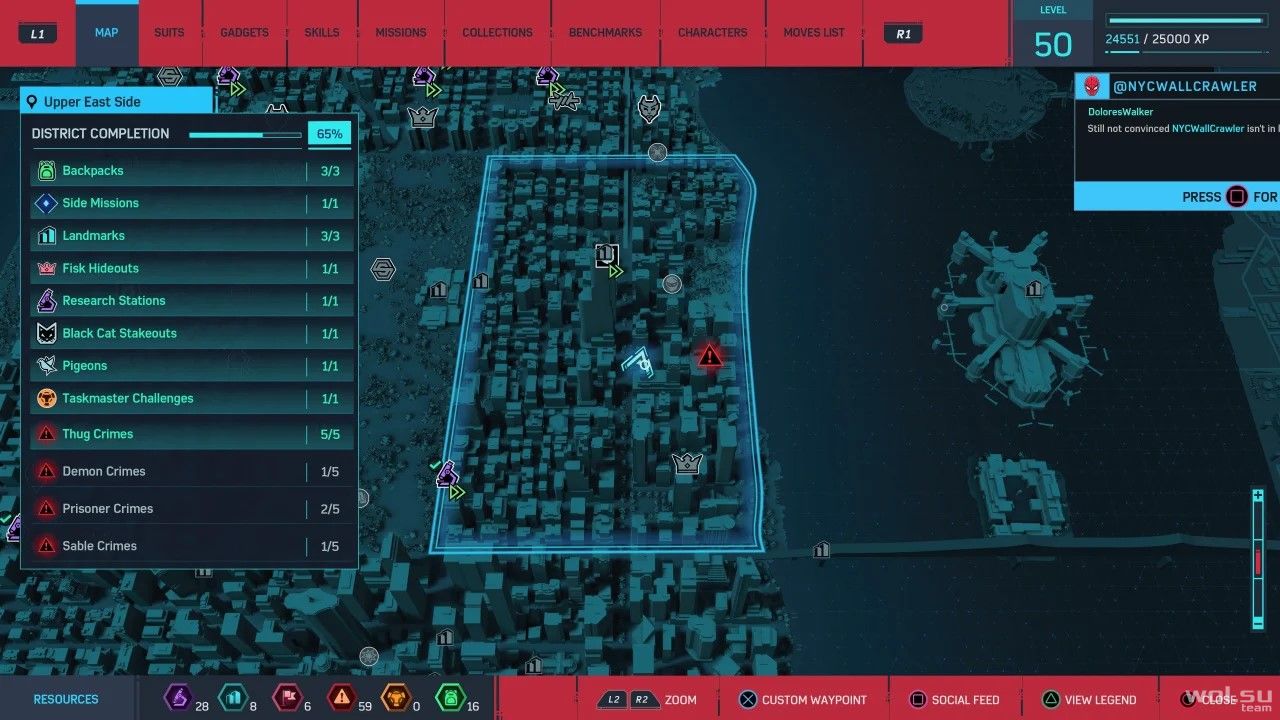This screenshot has height=720, width=1280.
Task: Click the Pigeons row icon
Action: pos(46,366)
